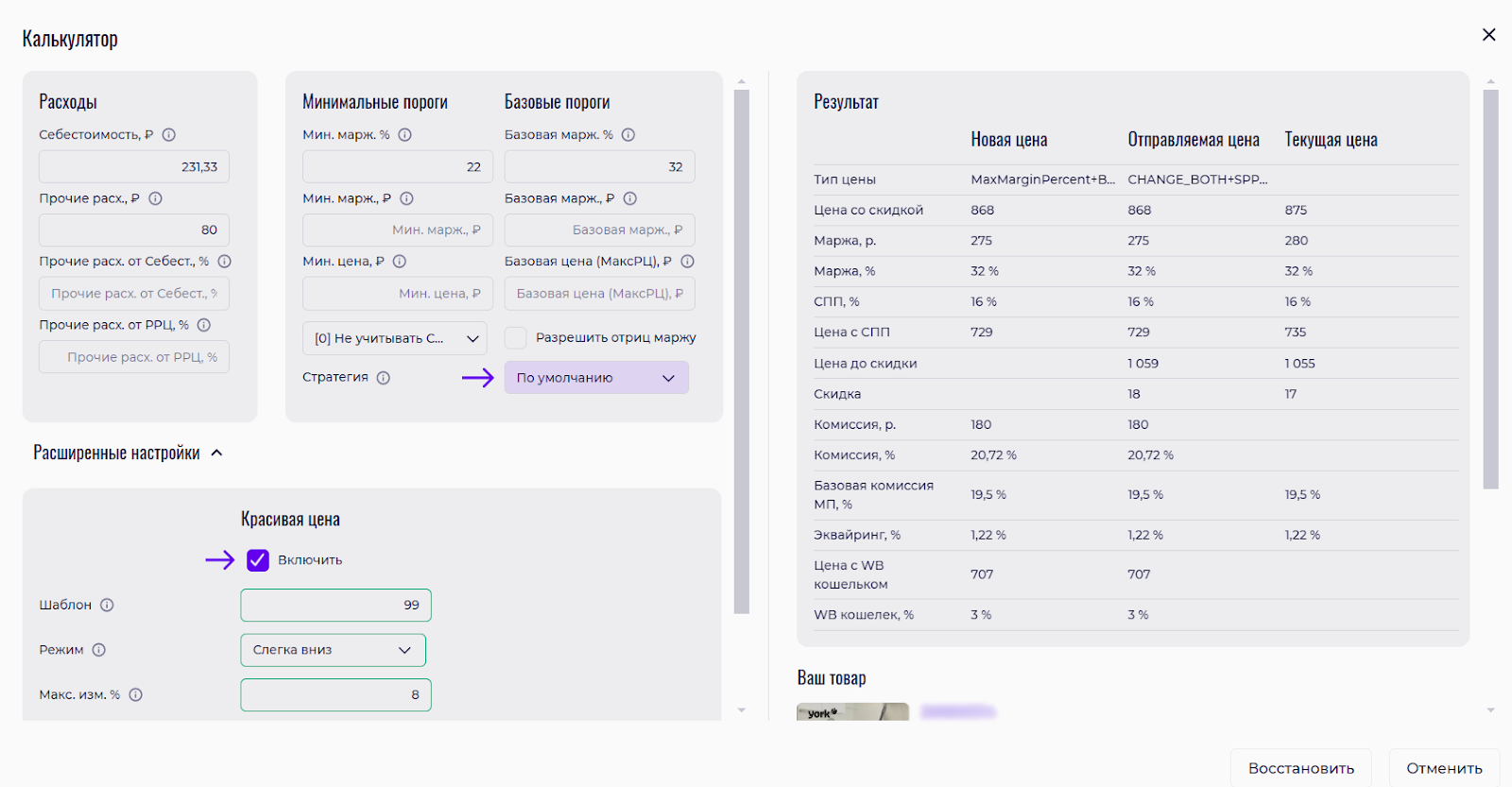Image resolution: width=1512 pixels, height=787 pixels.
Task: Click info icon beside Прочие расх., ₽
Action: [156, 198]
